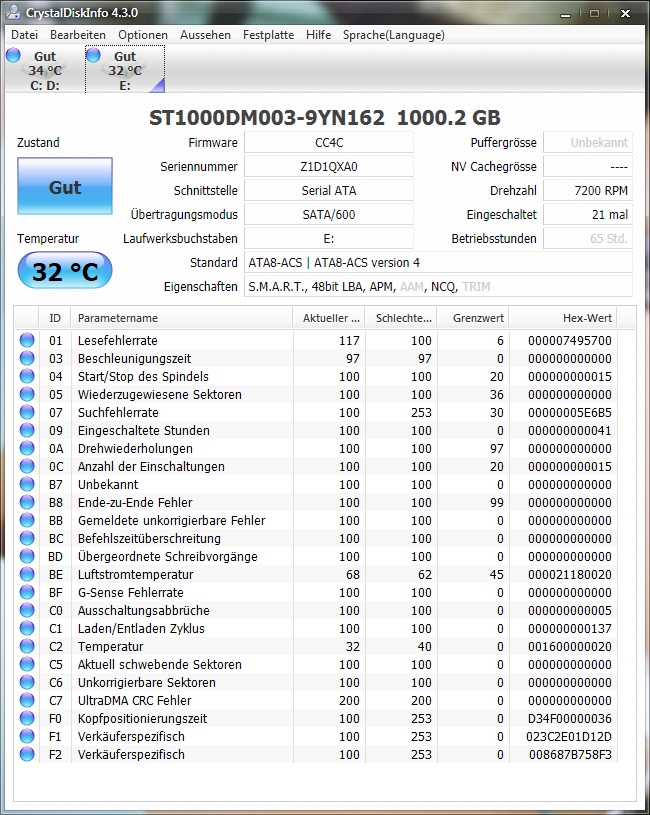
Task: Click the Schnittstelle field Serial ATA
Action: pos(329,190)
